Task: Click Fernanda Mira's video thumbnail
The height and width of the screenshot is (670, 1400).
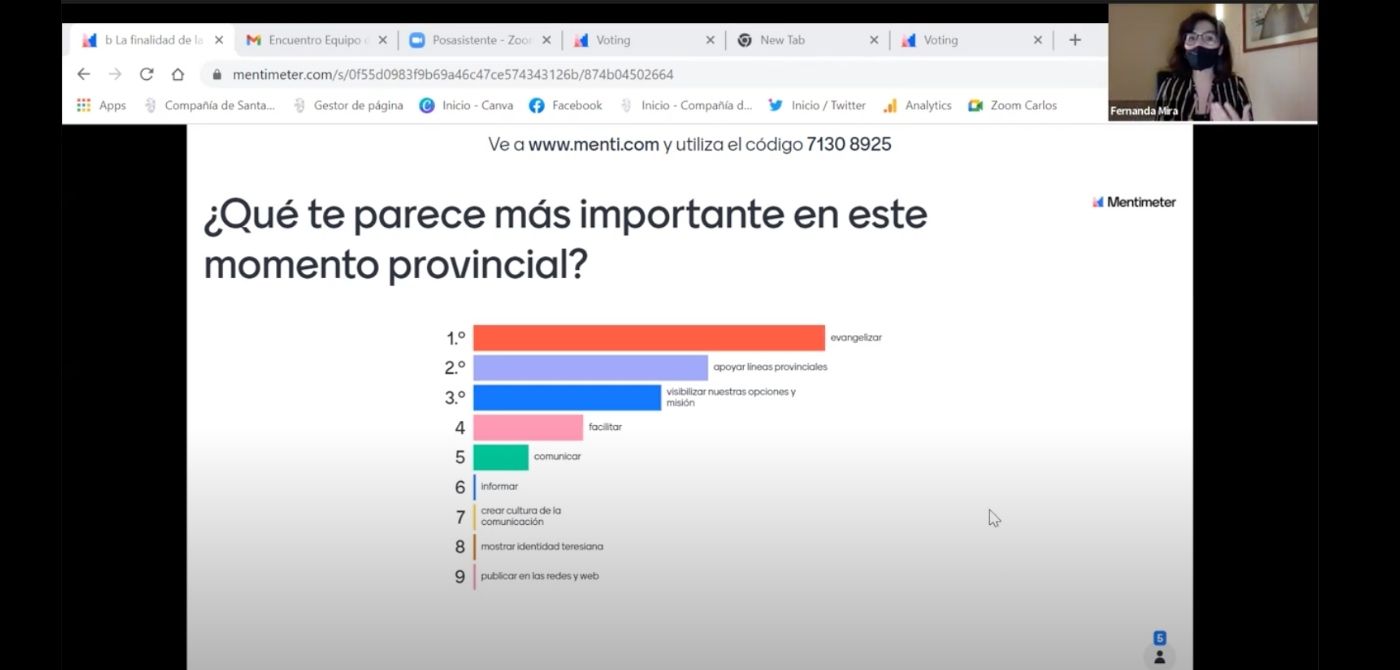Action: [x=1212, y=62]
